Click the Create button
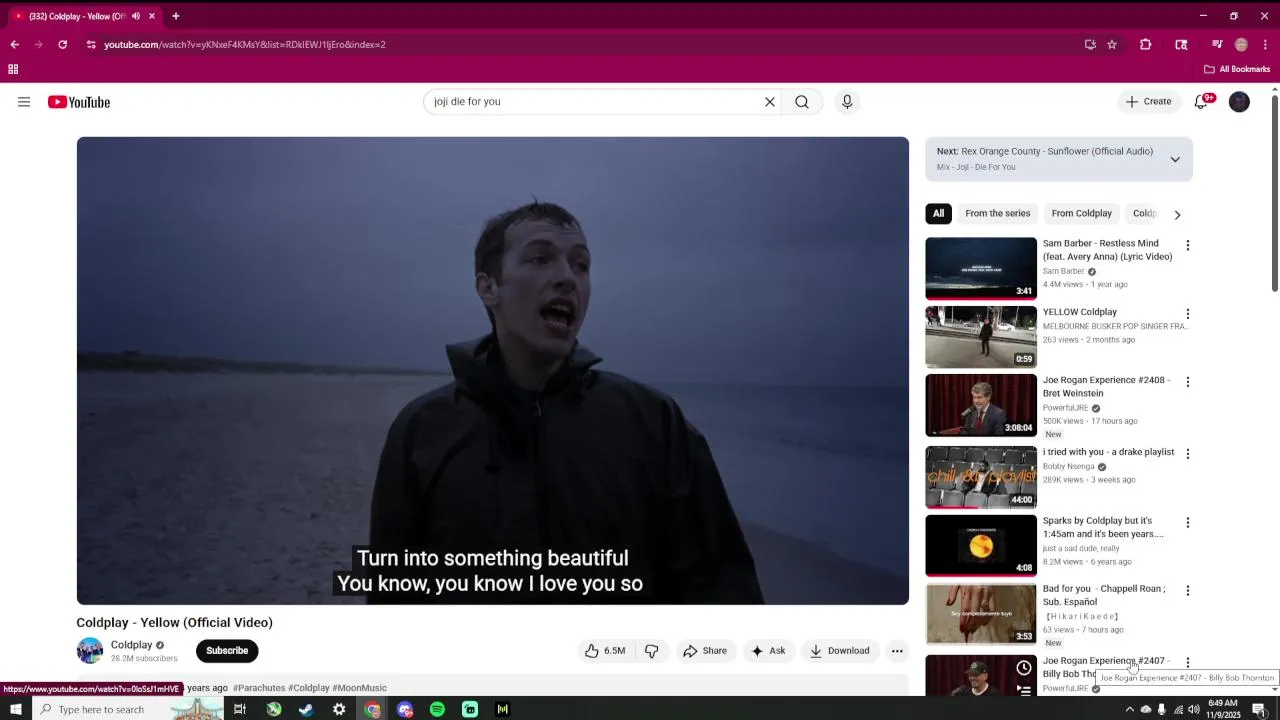This screenshot has width=1280, height=720. [1148, 102]
